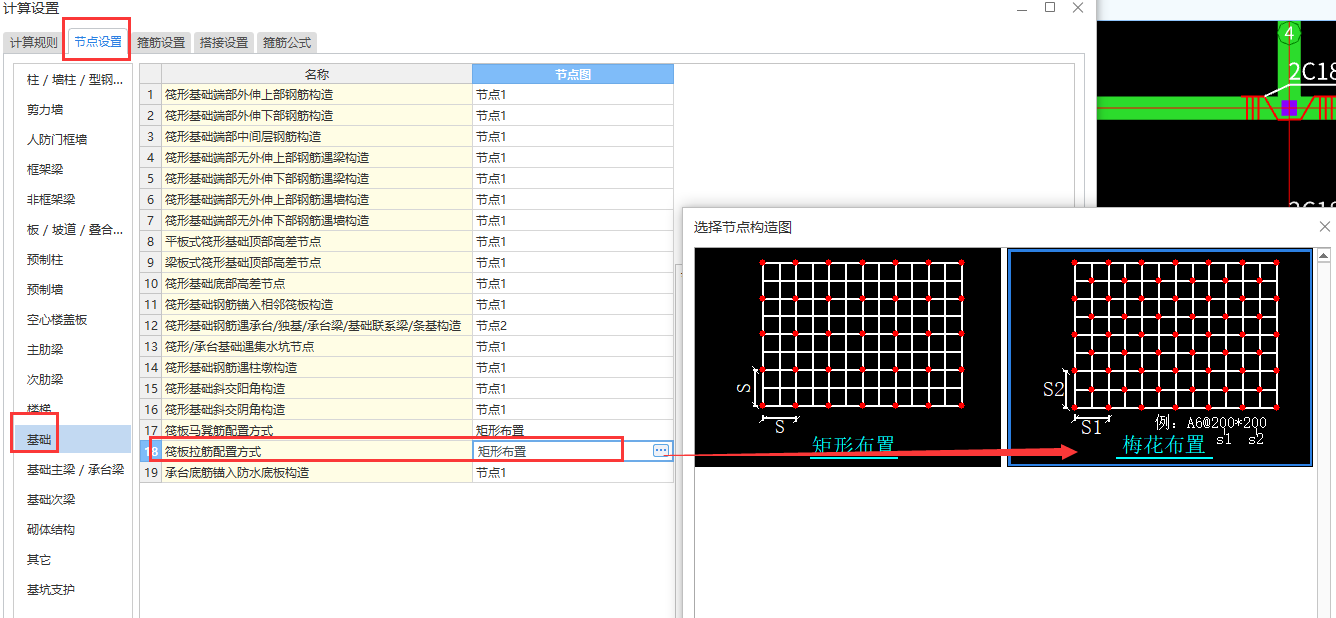Switch to 节点设置 tab
The image size is (1336, 618).
pyautogui.click(x=98, y=42)
